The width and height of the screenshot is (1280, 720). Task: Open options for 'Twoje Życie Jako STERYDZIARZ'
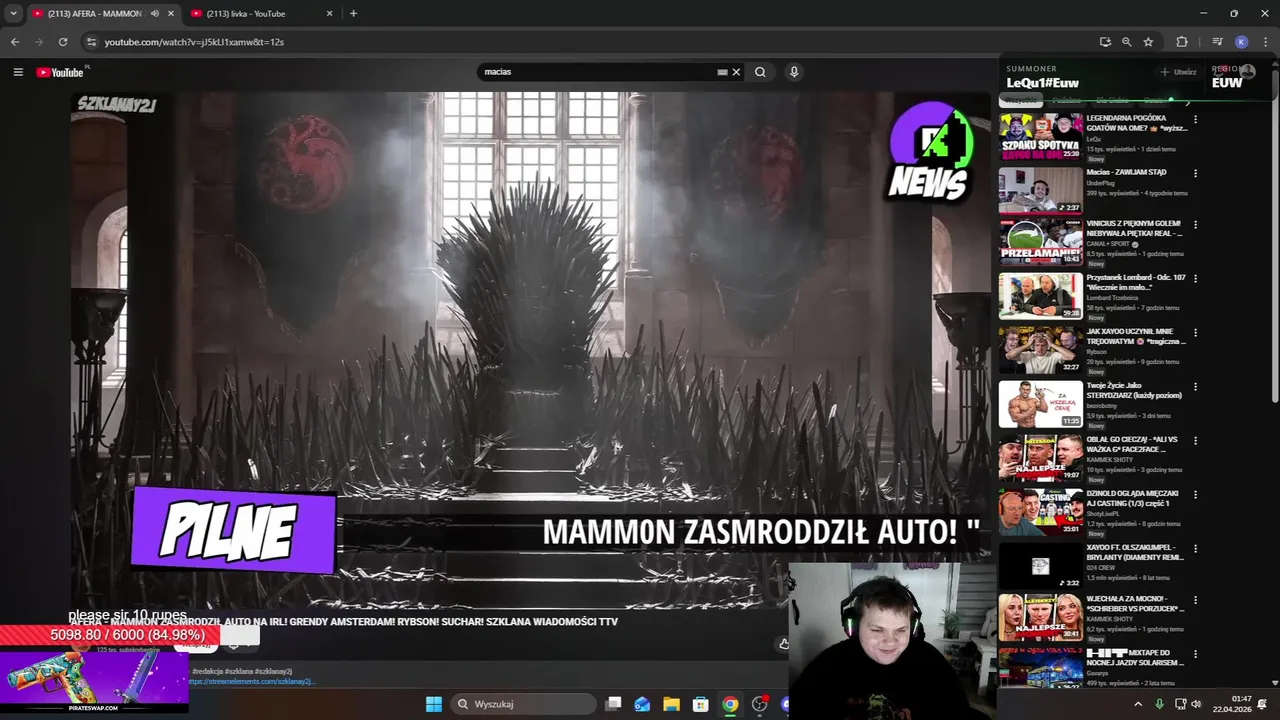(1195, 387)
